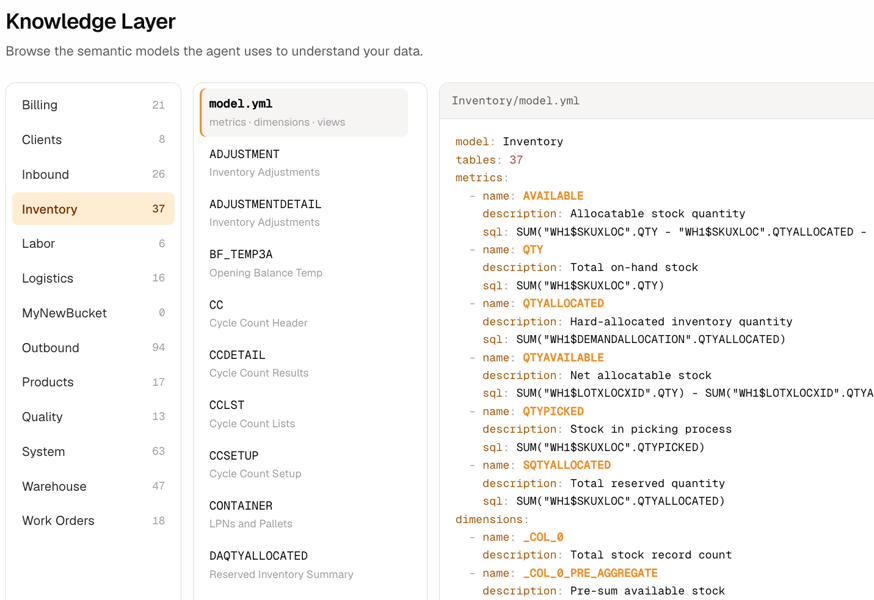Click the _COL_0_PRE_AGGREGATE dimension name

590,573
